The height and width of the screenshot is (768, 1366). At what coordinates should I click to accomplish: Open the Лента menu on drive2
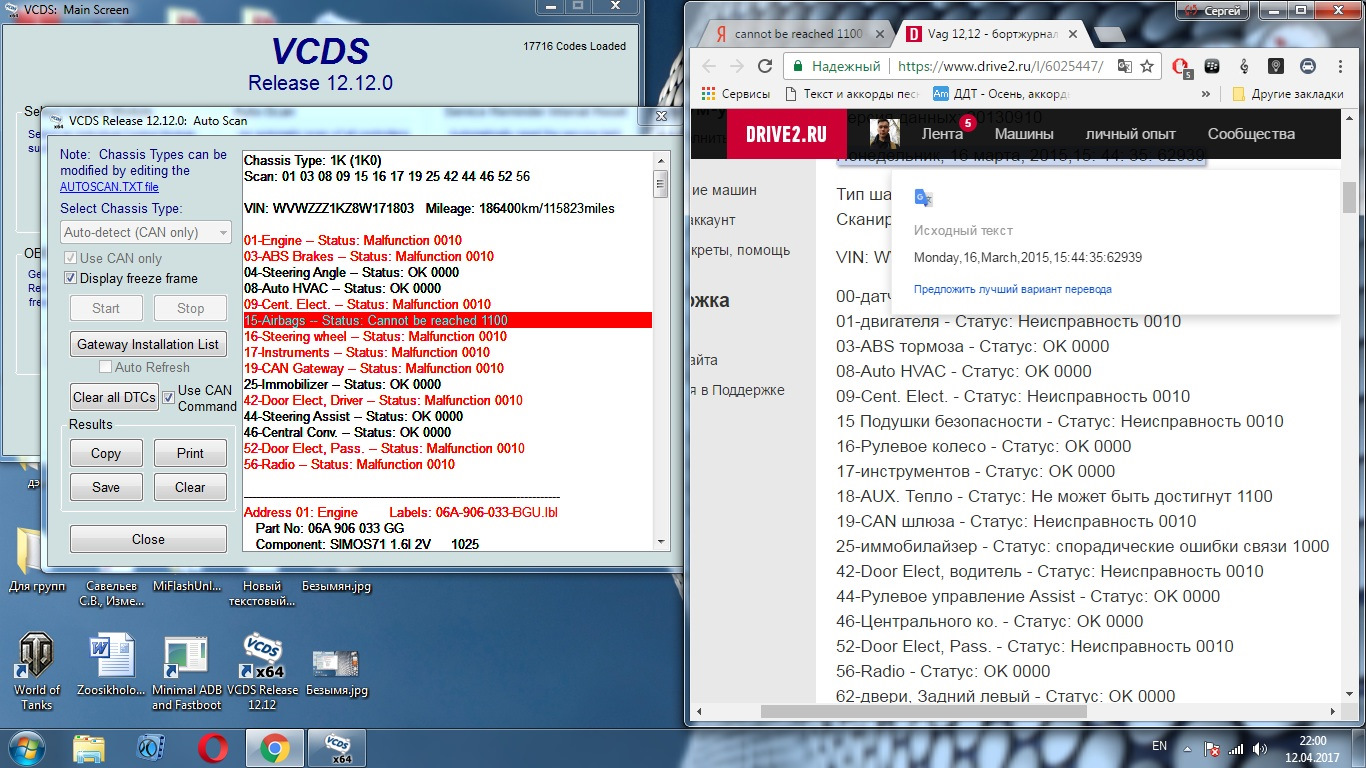(x=942, y=134)
